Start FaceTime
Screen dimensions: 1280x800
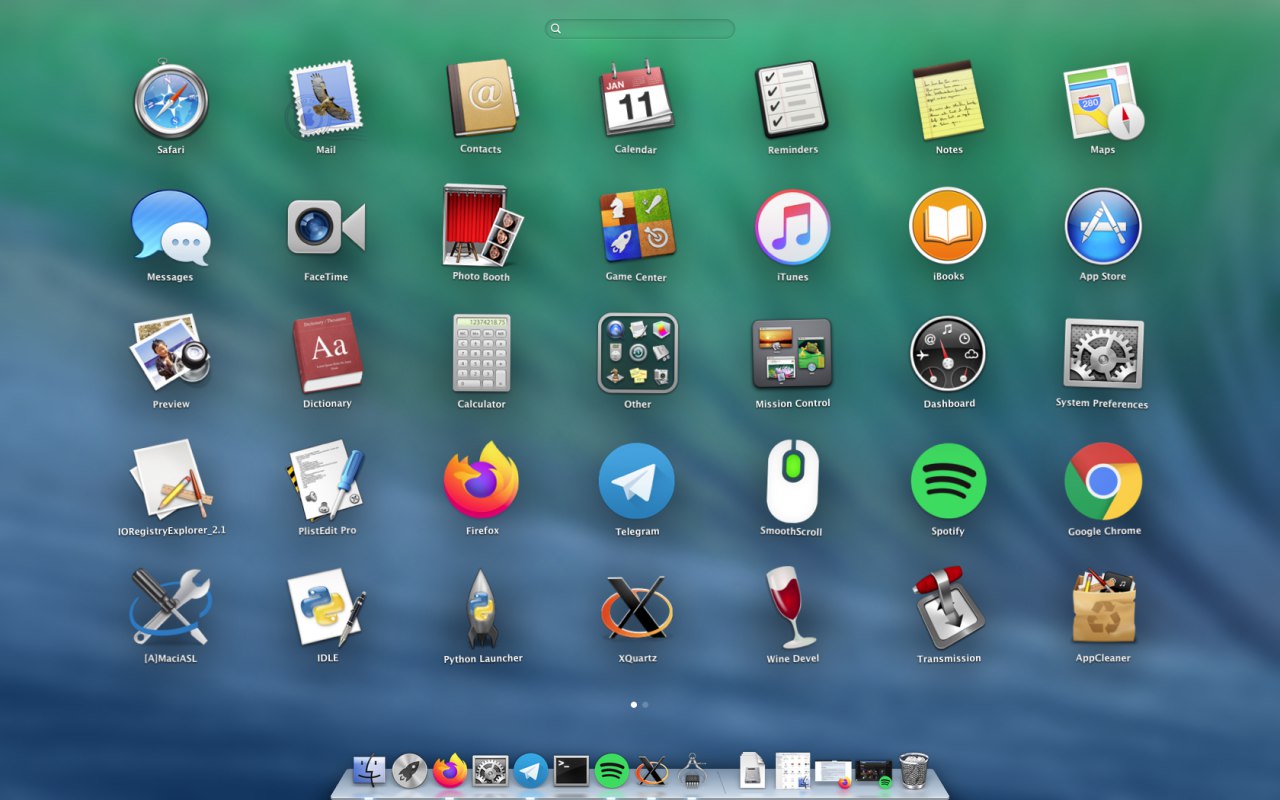(326, 227)
